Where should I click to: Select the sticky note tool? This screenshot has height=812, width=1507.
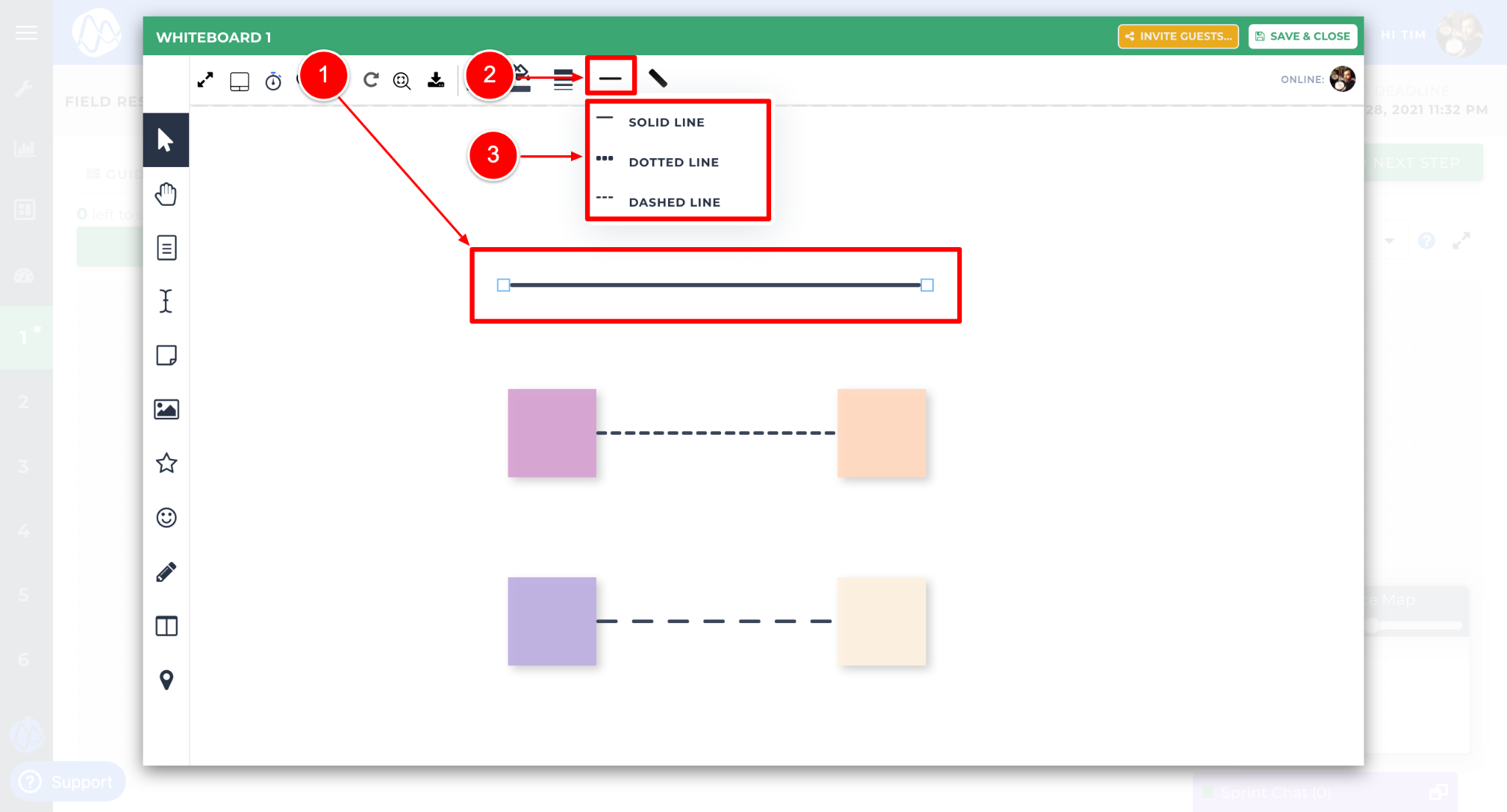pyautogui.click(x=166, y=355)
